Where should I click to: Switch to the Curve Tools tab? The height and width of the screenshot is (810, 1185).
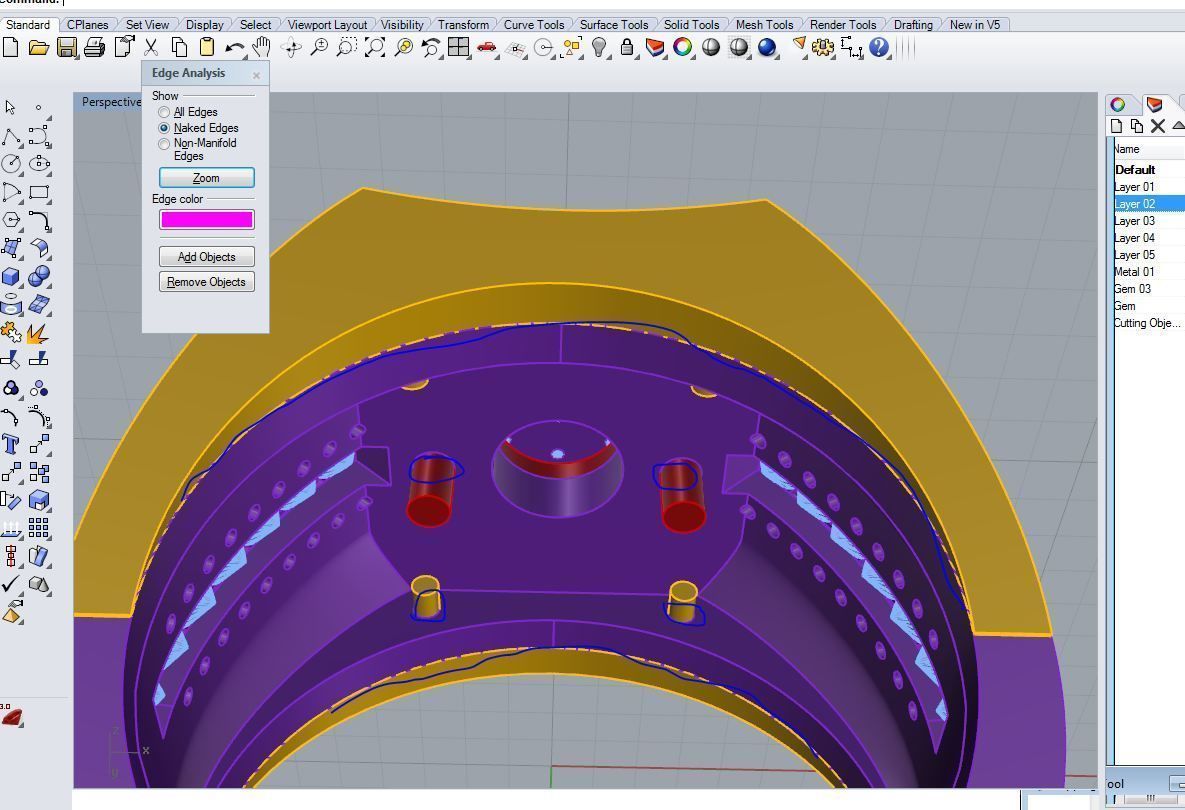click(534, 25)
